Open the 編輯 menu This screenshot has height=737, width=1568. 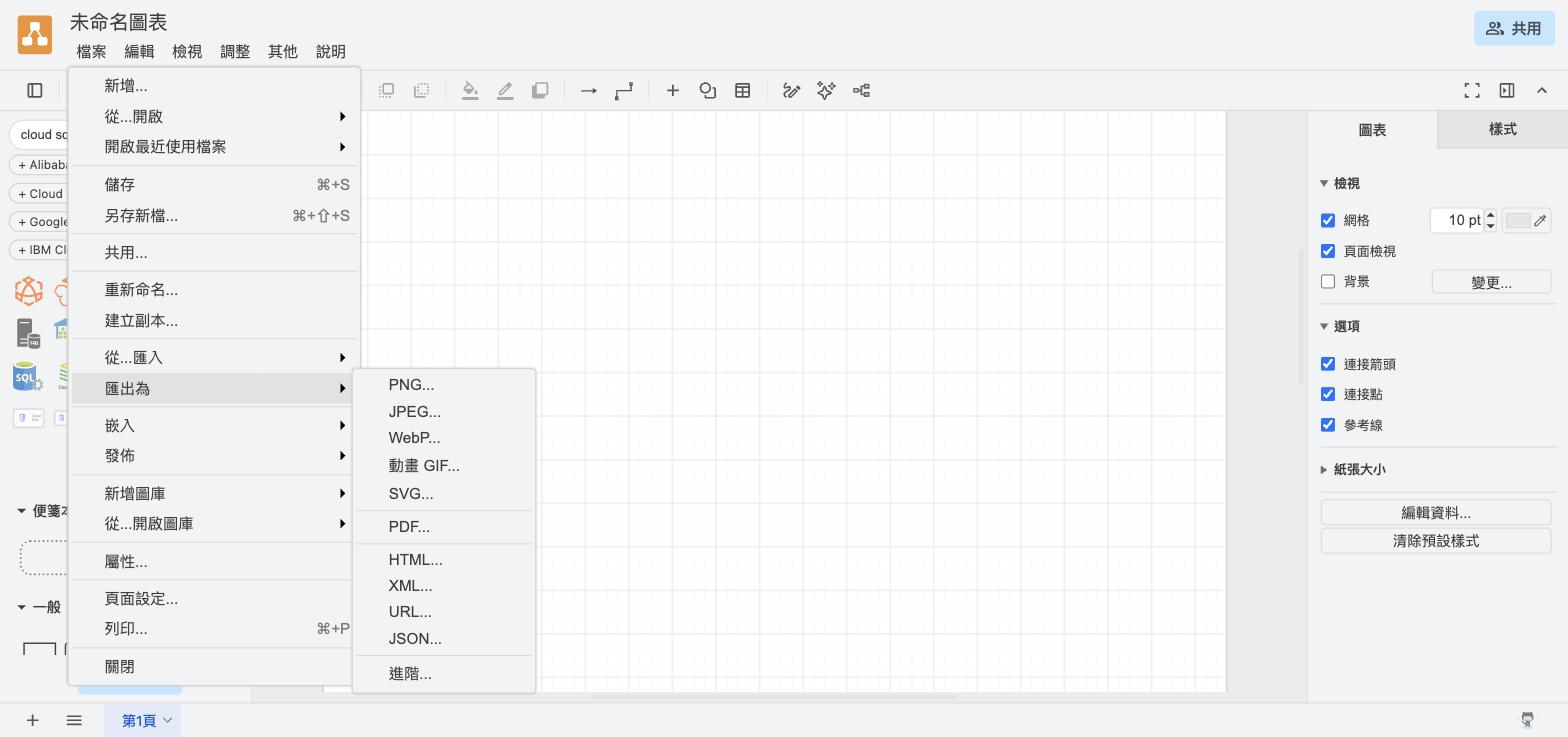(139, 51)
